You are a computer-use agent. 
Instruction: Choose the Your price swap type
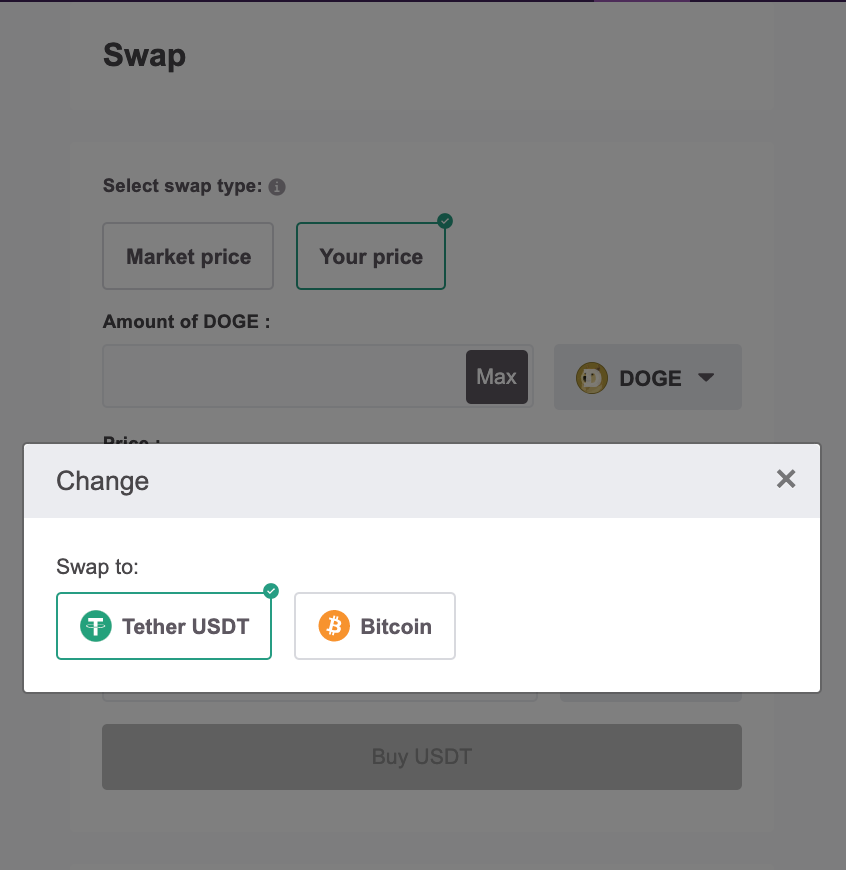coord(371,256)
